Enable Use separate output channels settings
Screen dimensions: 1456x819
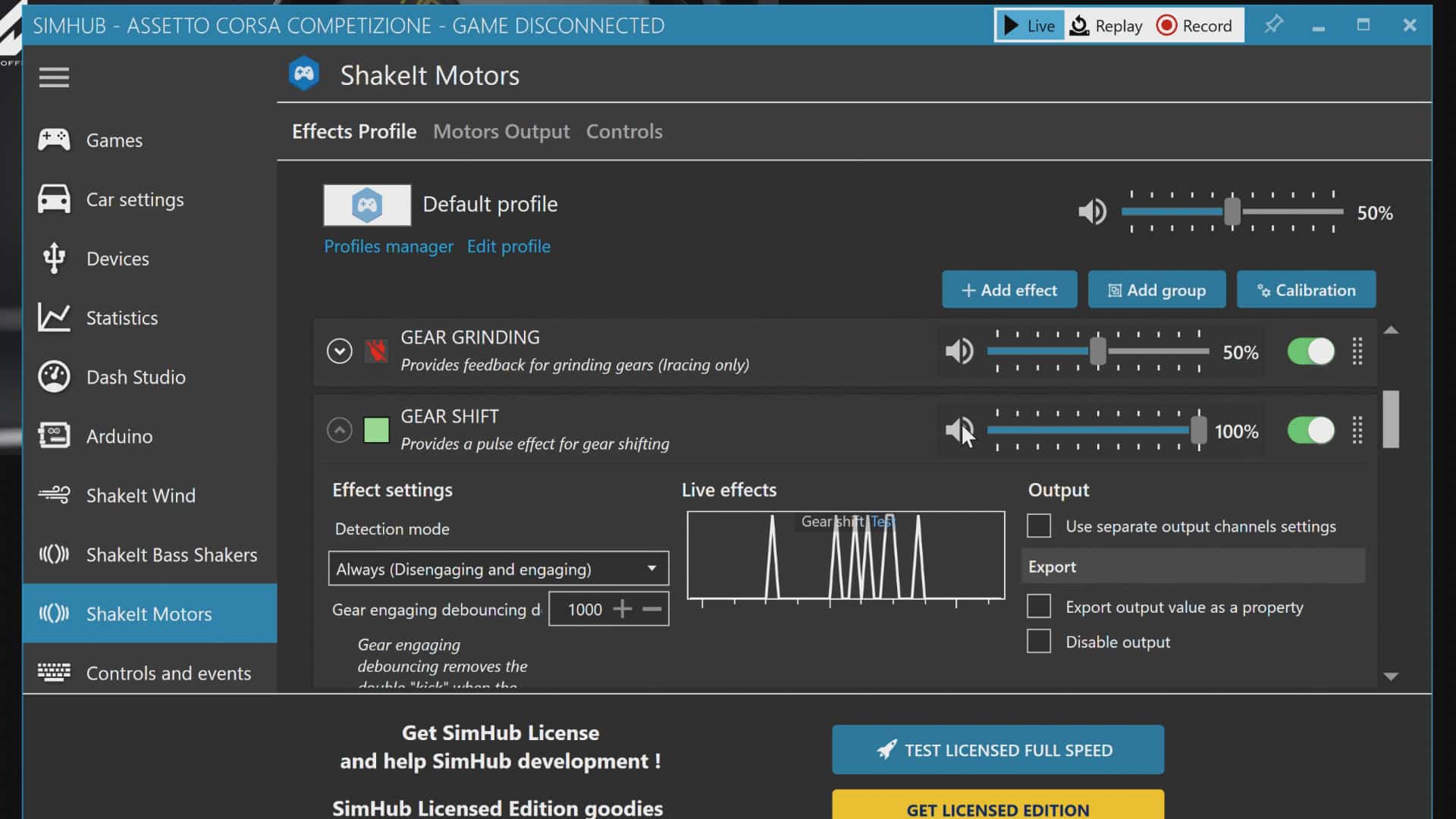click(1039, 526)
